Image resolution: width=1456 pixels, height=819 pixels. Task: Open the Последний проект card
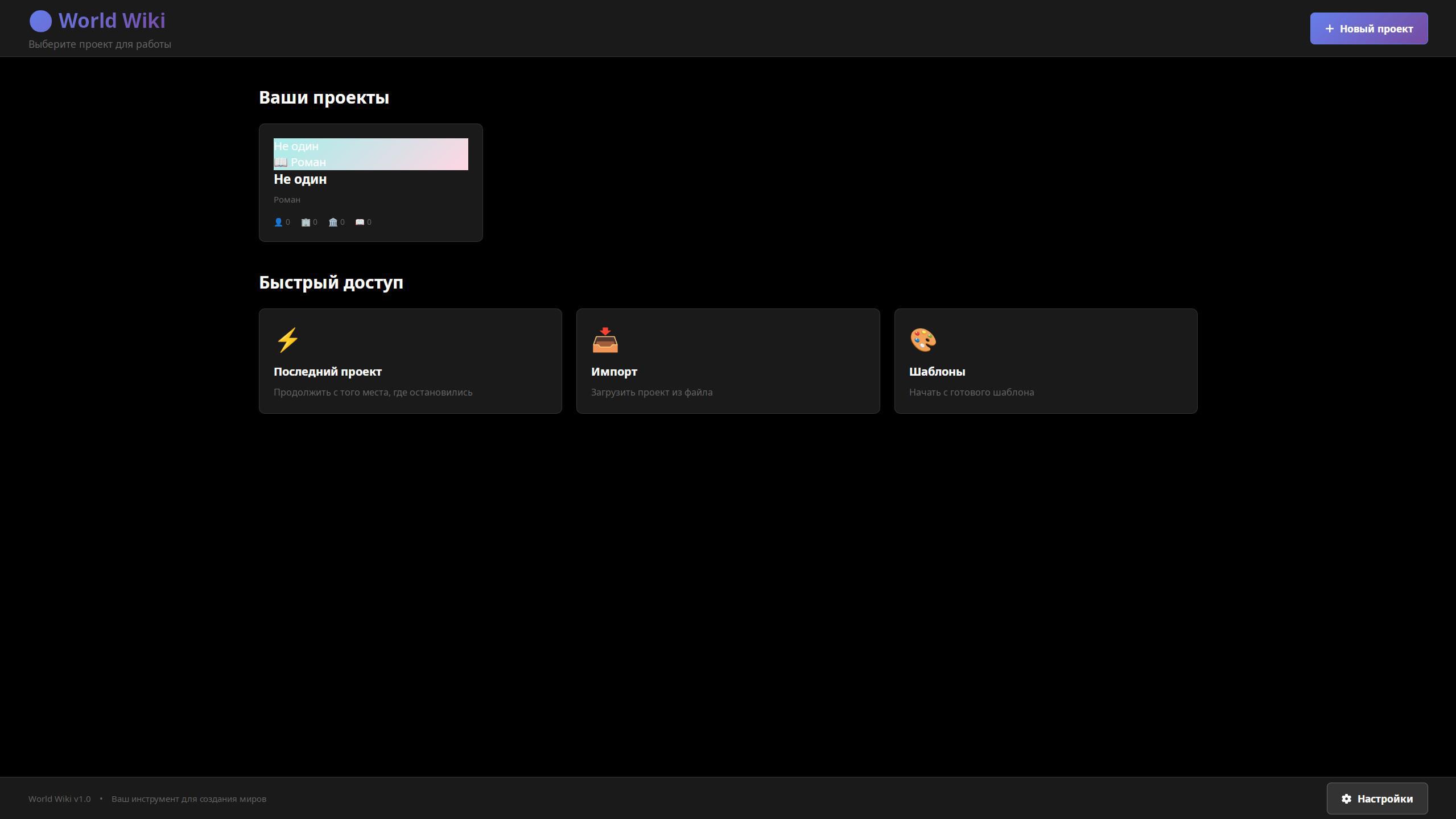pyautogui.click(x=410, y=361)
